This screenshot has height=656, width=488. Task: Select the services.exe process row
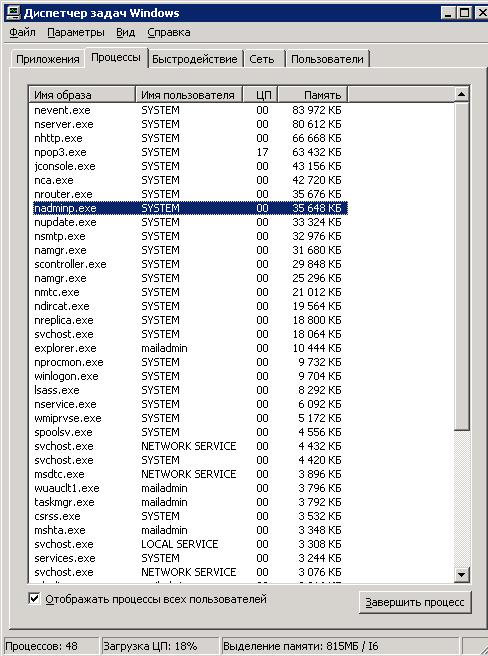point(190,559)
